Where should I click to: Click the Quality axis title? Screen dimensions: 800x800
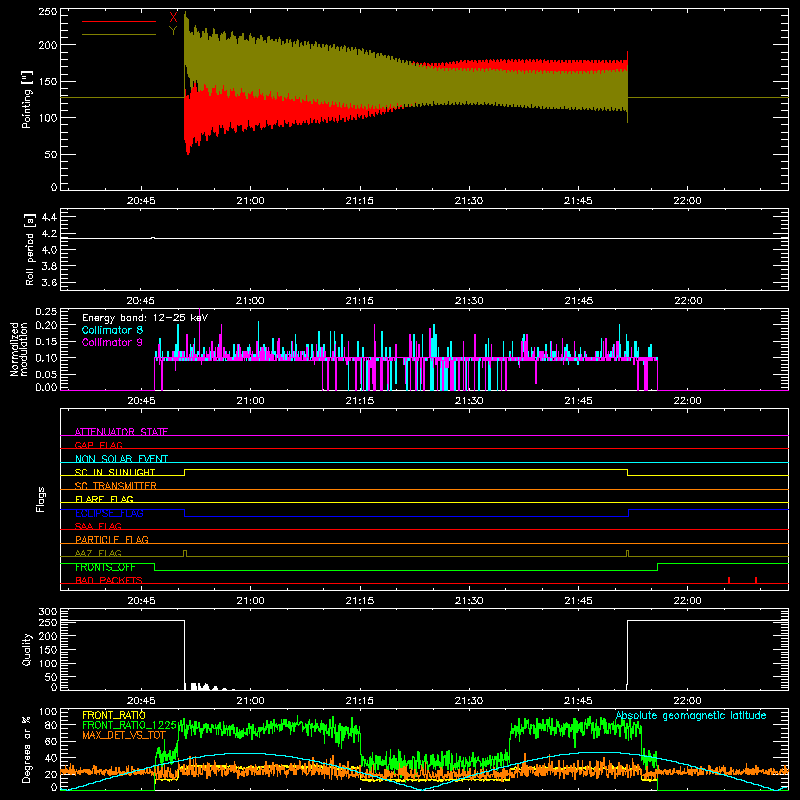[x=27, y=649]
